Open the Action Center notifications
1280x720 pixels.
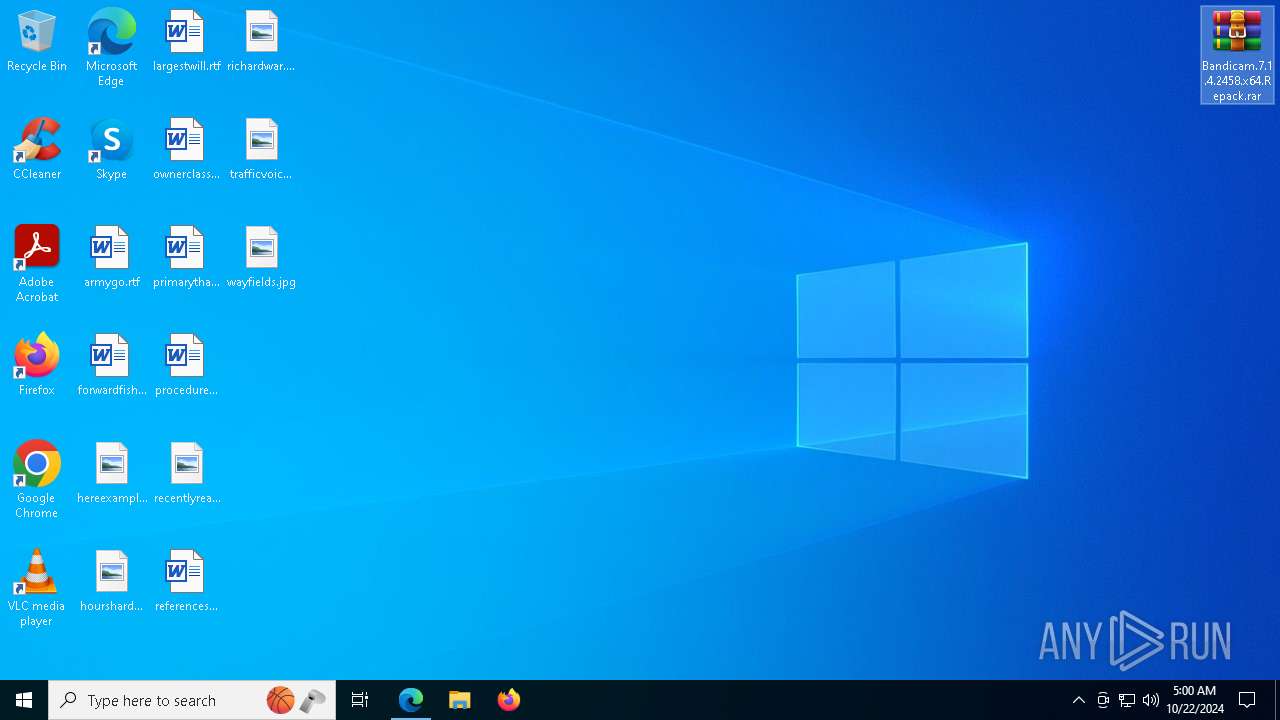pos(1247,700)
